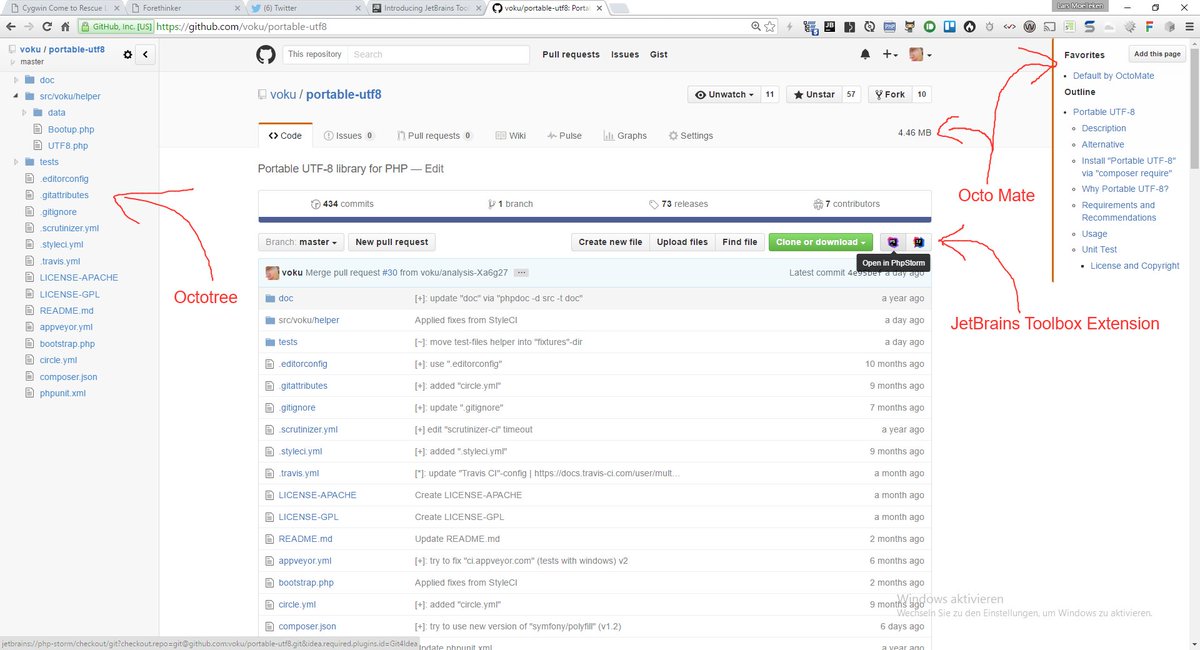1200x650 pixels.
Task: Open UTF8.php in the Octotree sidebar
Action: (x=68, y=145)
